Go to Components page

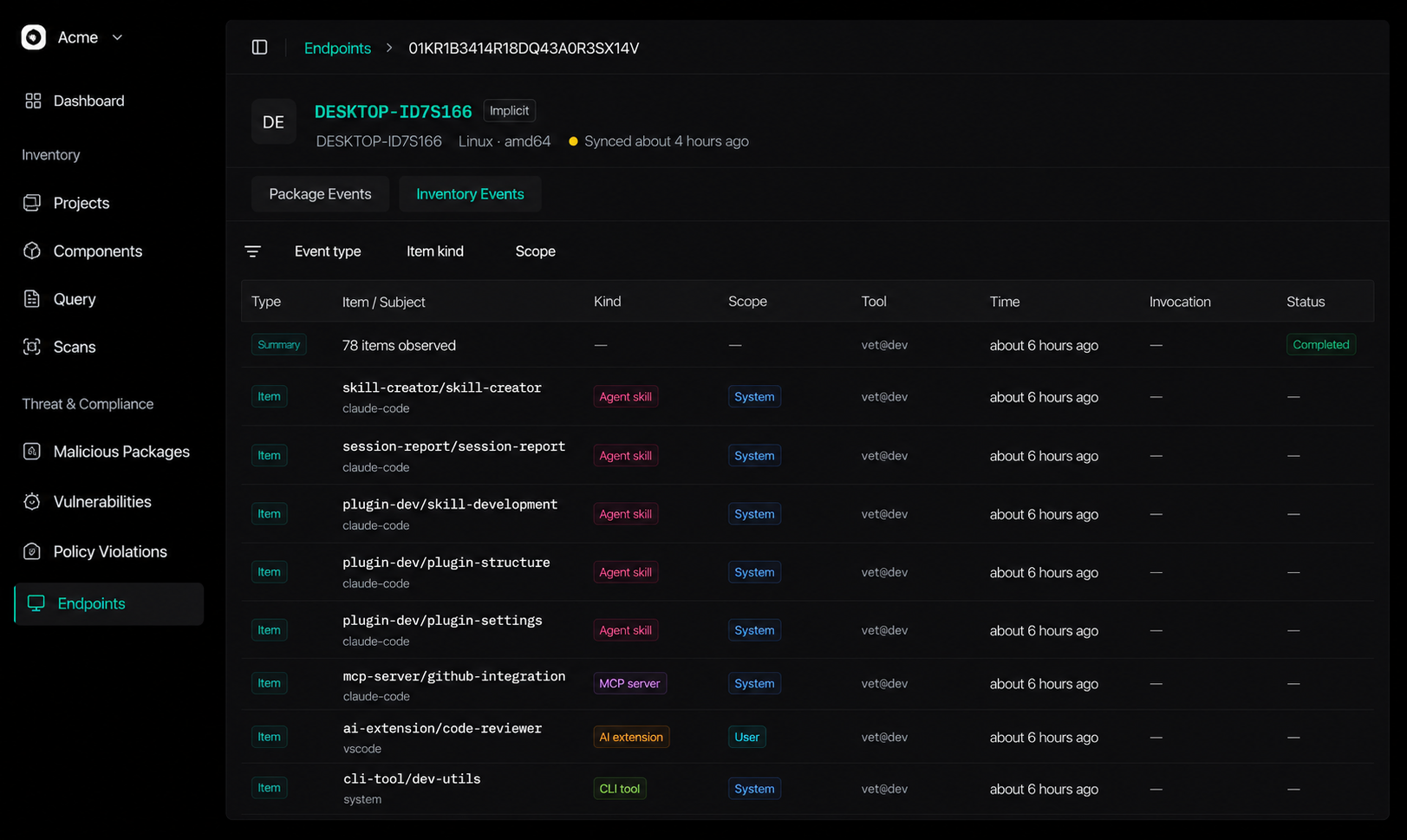[x=98, y=251]
